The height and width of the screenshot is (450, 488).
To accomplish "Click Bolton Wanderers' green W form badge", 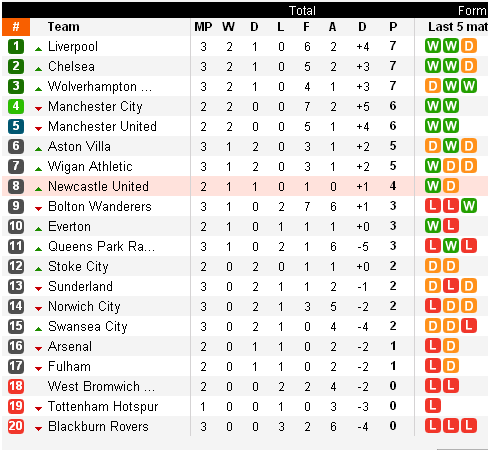I will pos(469,206).
